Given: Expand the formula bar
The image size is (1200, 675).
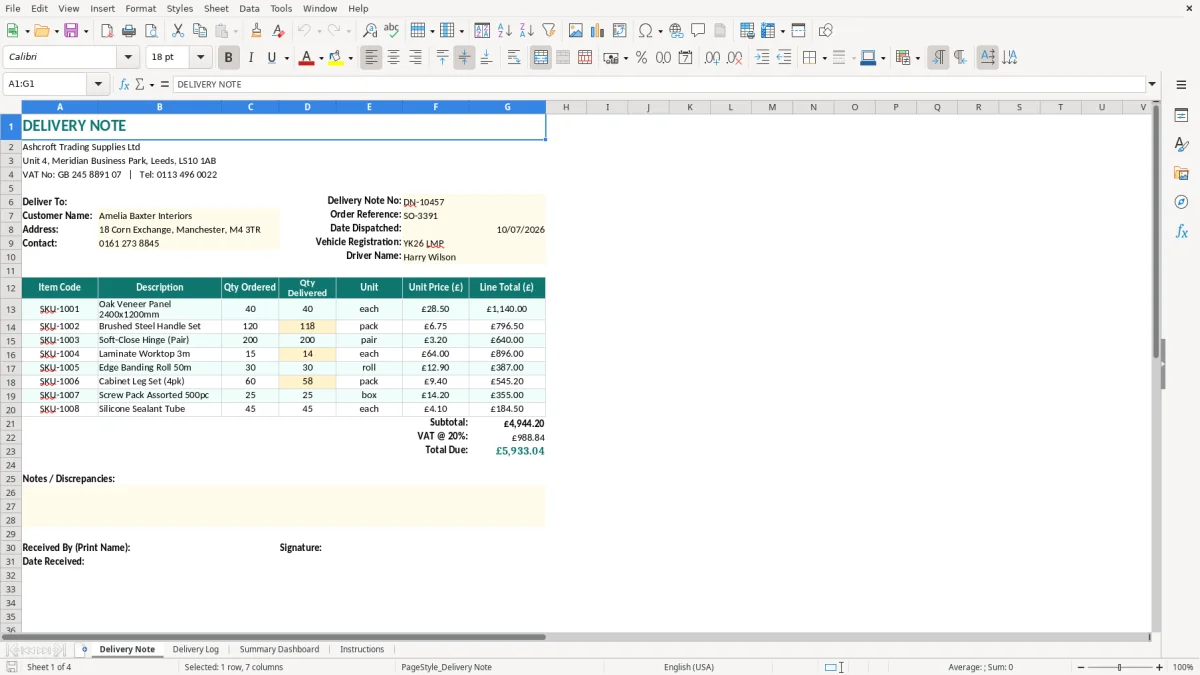Looking at the screenshot, I should click(1152, 85).
